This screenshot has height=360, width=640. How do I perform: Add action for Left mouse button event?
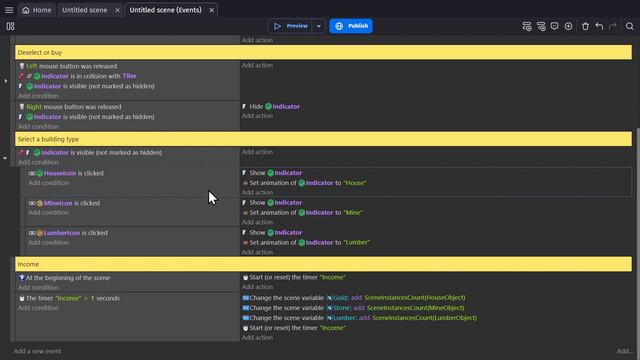[x=257, y=65]
